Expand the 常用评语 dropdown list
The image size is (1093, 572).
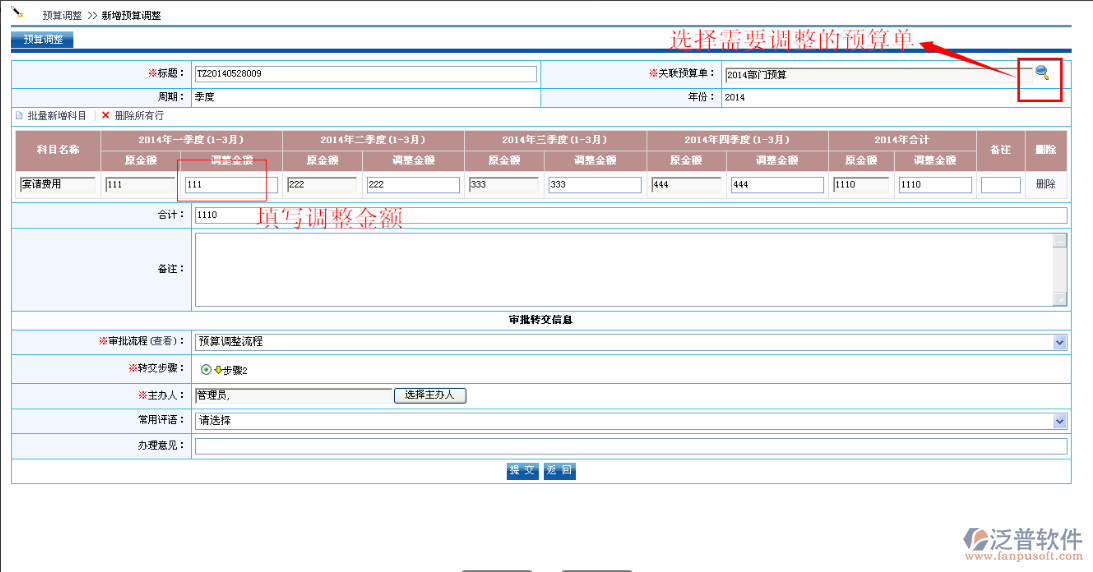[1060, 421]
